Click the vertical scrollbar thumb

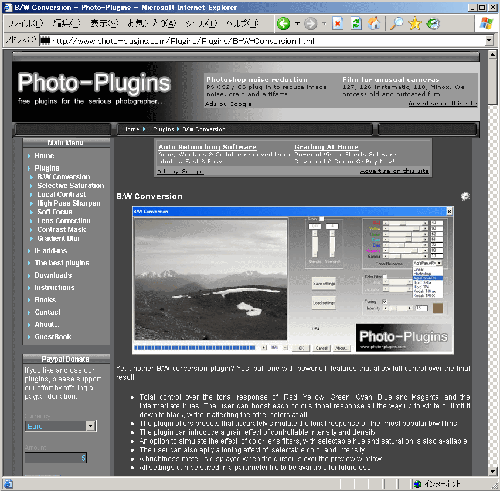pyautogui.click(x=493, y=82)
